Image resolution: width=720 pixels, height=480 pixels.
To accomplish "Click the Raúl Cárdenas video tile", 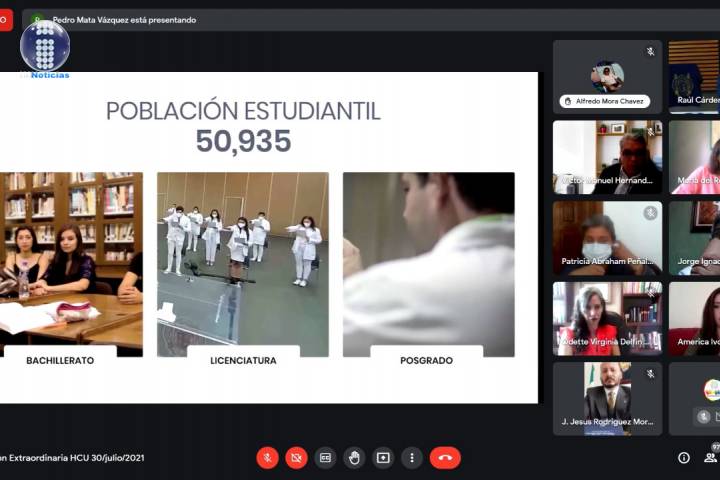I will [694, 76].
